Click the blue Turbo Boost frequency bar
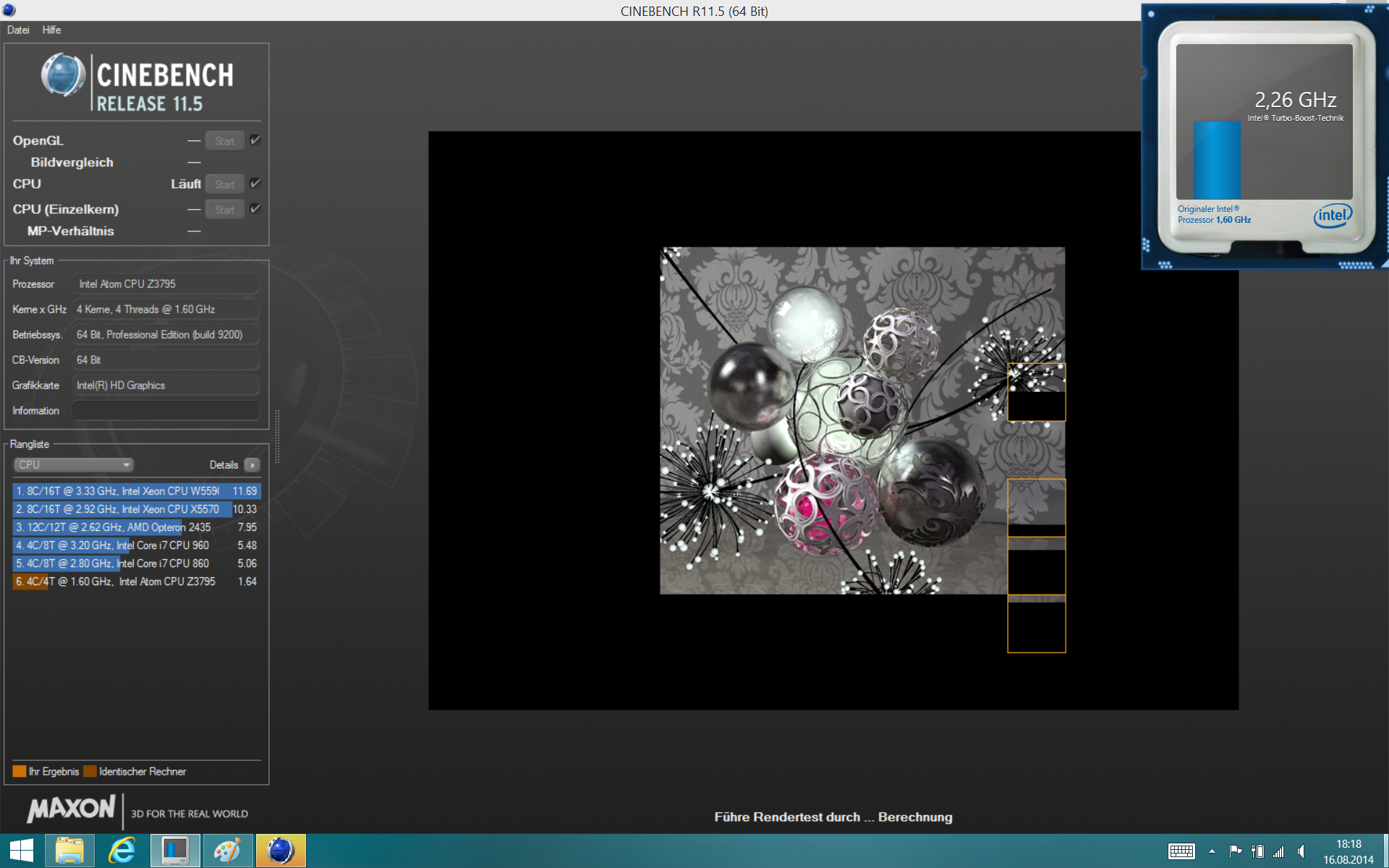The width and height of the screenshot is (1389, 868). (x=1217, y=159)
